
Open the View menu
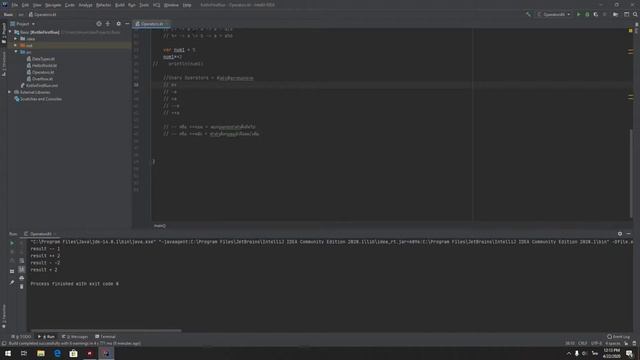37,5
